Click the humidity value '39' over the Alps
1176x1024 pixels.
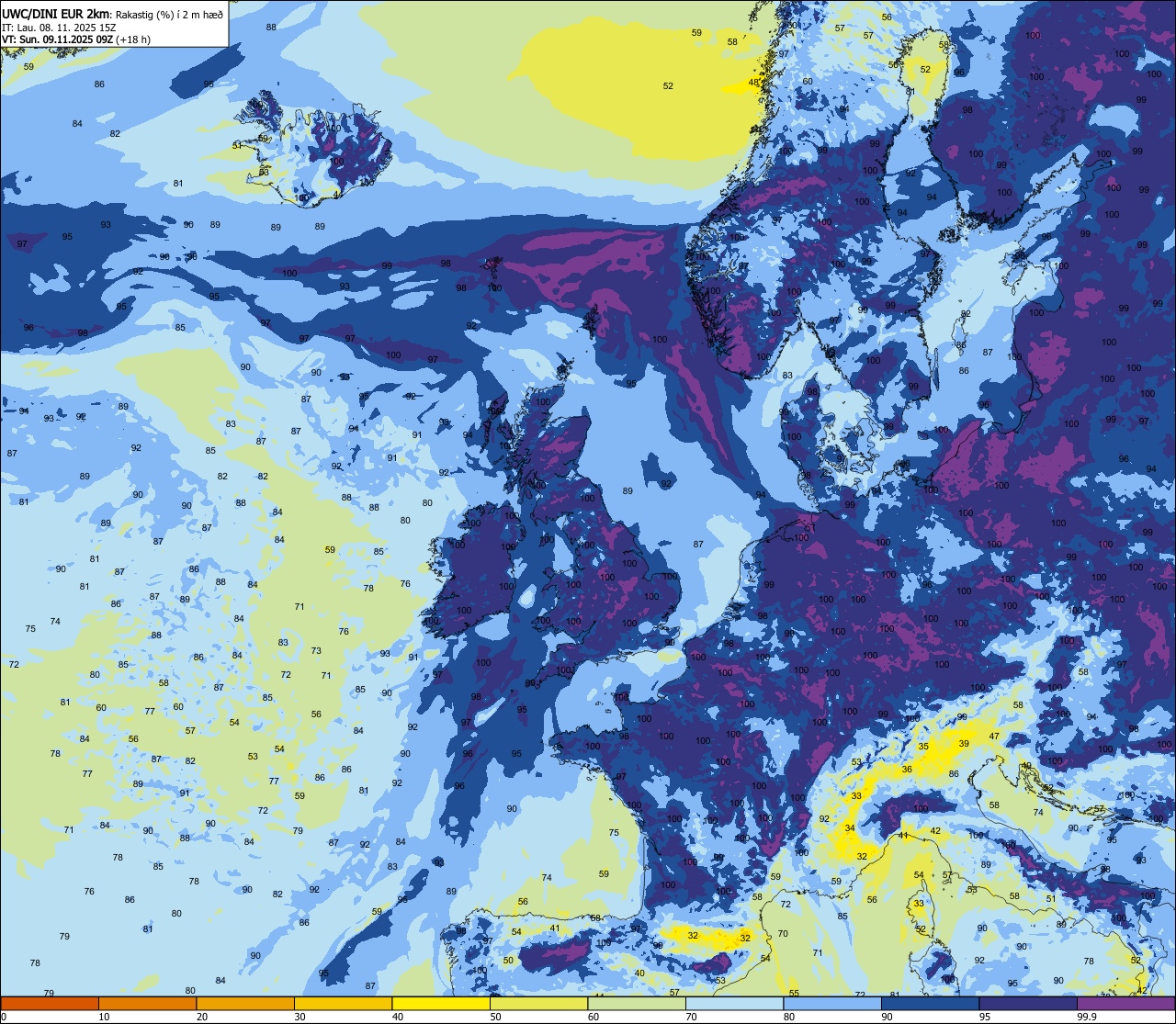(964, 744)
